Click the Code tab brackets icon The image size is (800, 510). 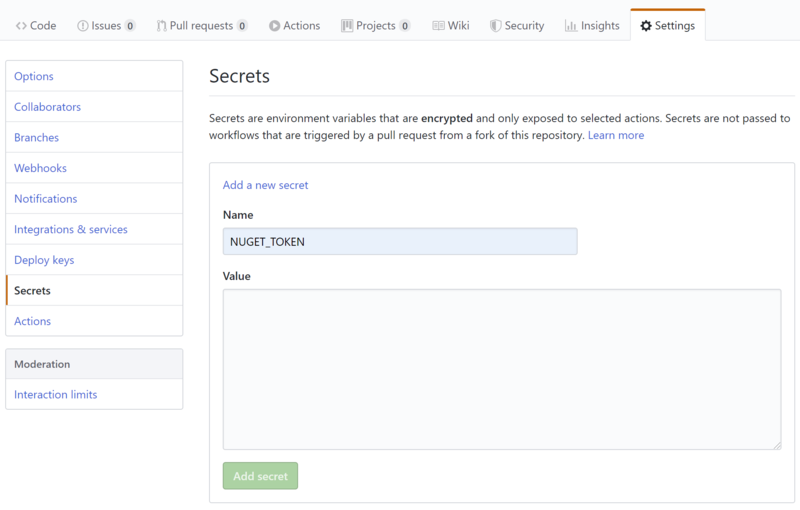(x=21, y=26)
